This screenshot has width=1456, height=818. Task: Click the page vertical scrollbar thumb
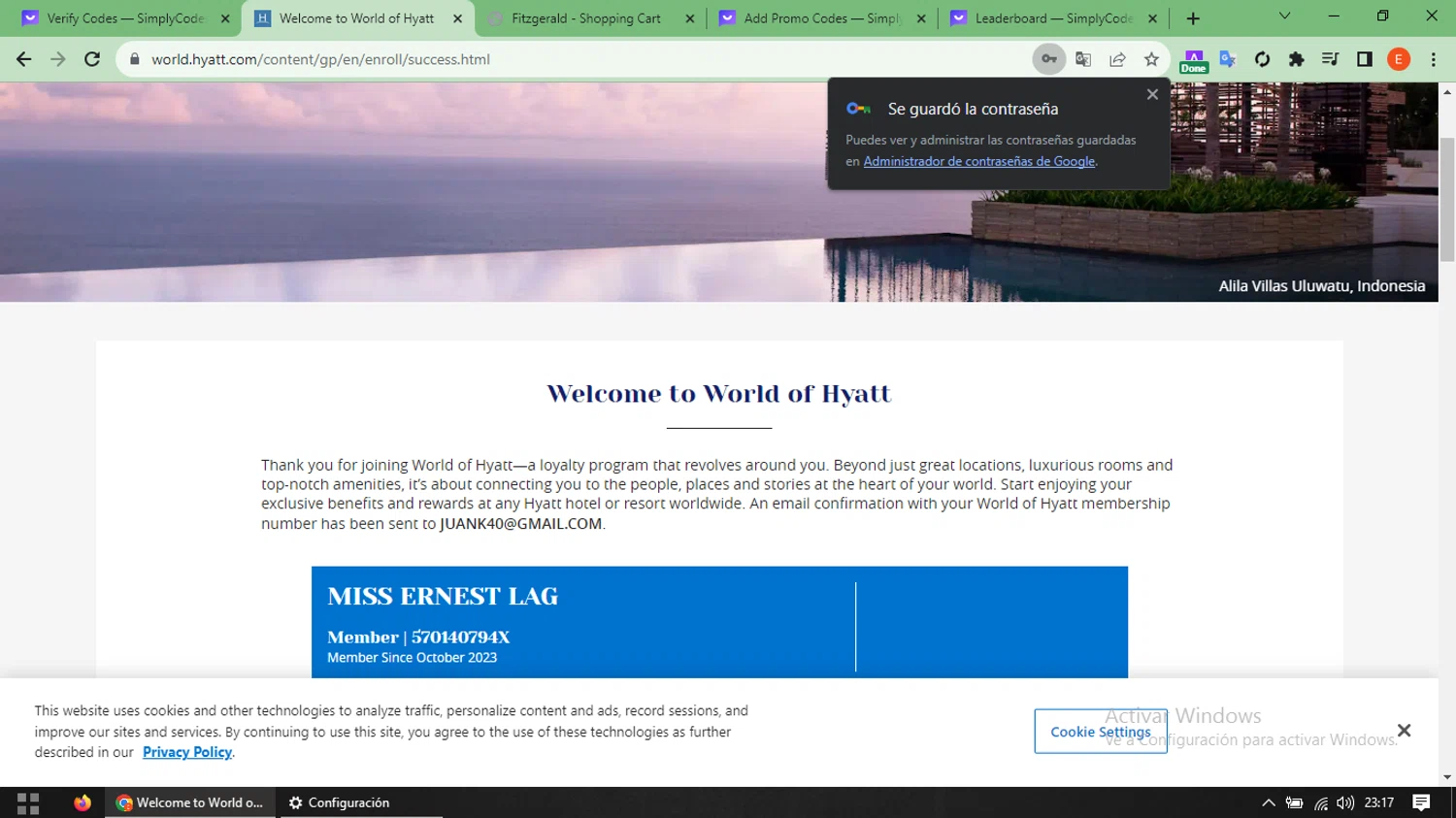pyautogui.click(x=1447, y=199)
